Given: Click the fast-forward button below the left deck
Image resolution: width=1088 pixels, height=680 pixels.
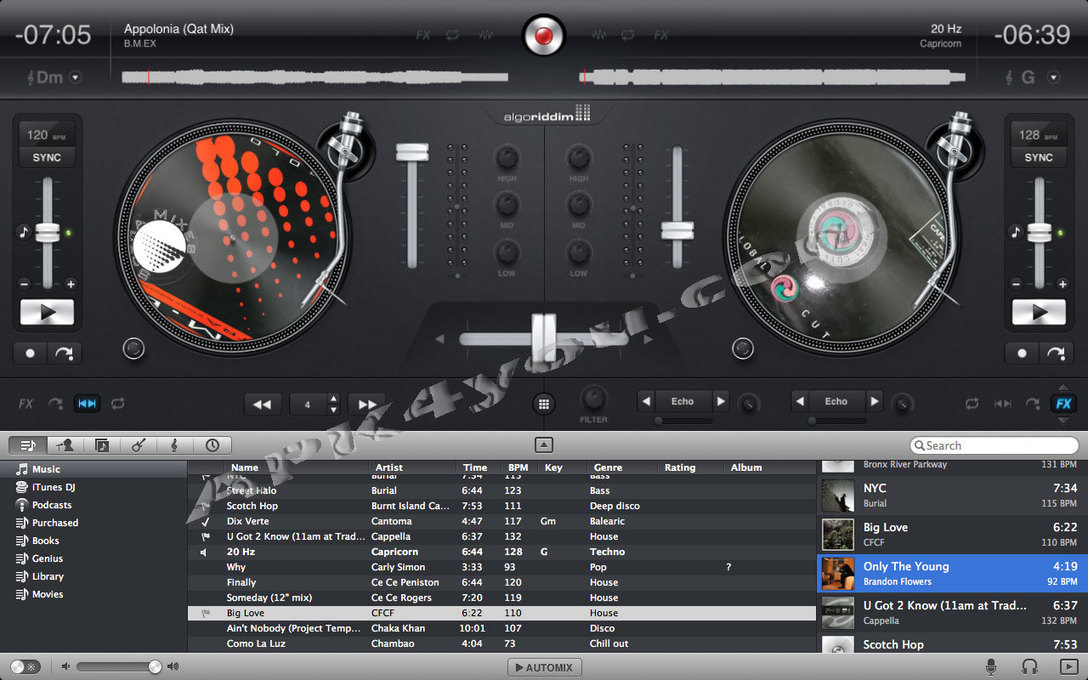Looking at the screenshot, I should [367, 404].
